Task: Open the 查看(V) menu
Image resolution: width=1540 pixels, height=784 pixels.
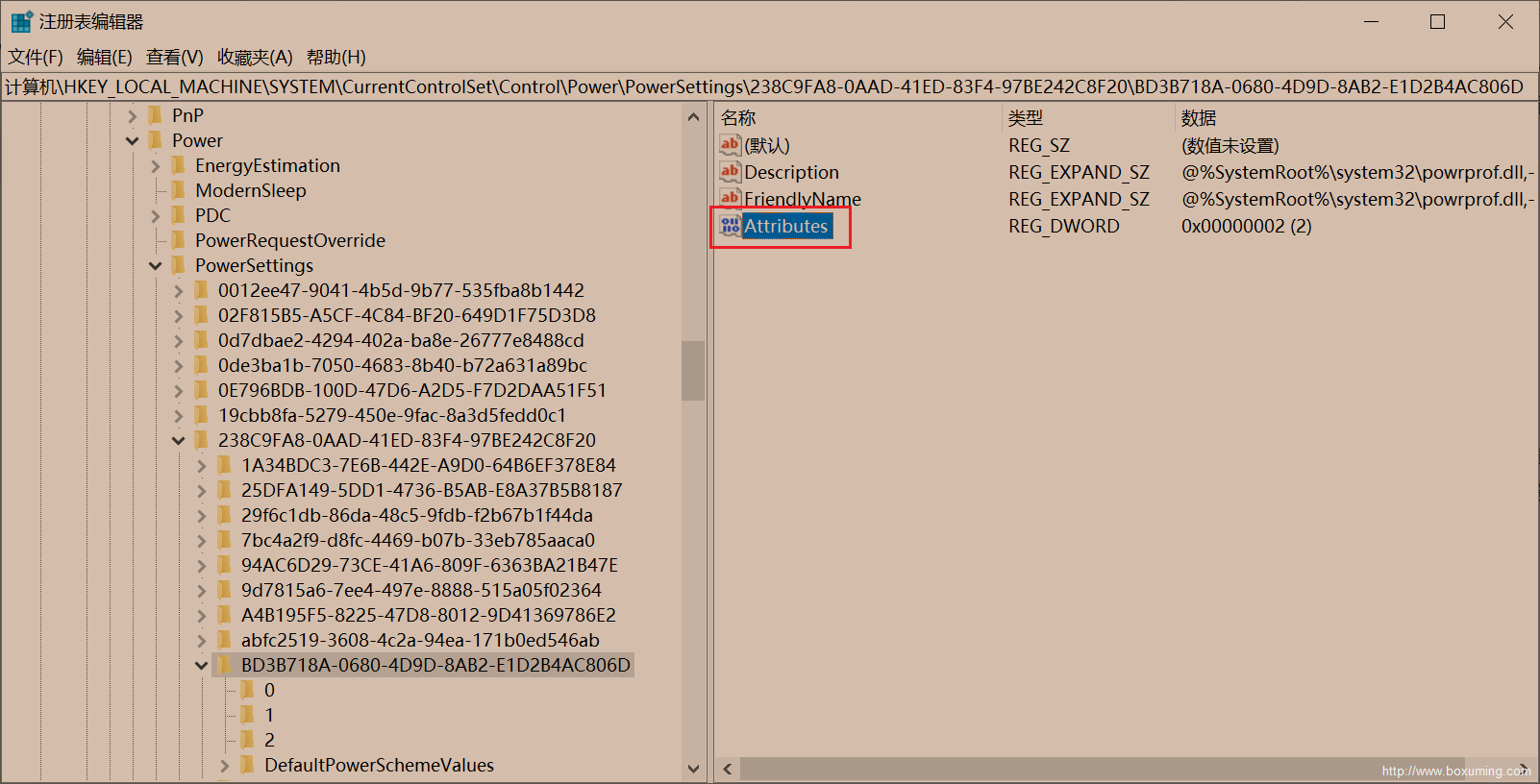Action: (175, 57)
